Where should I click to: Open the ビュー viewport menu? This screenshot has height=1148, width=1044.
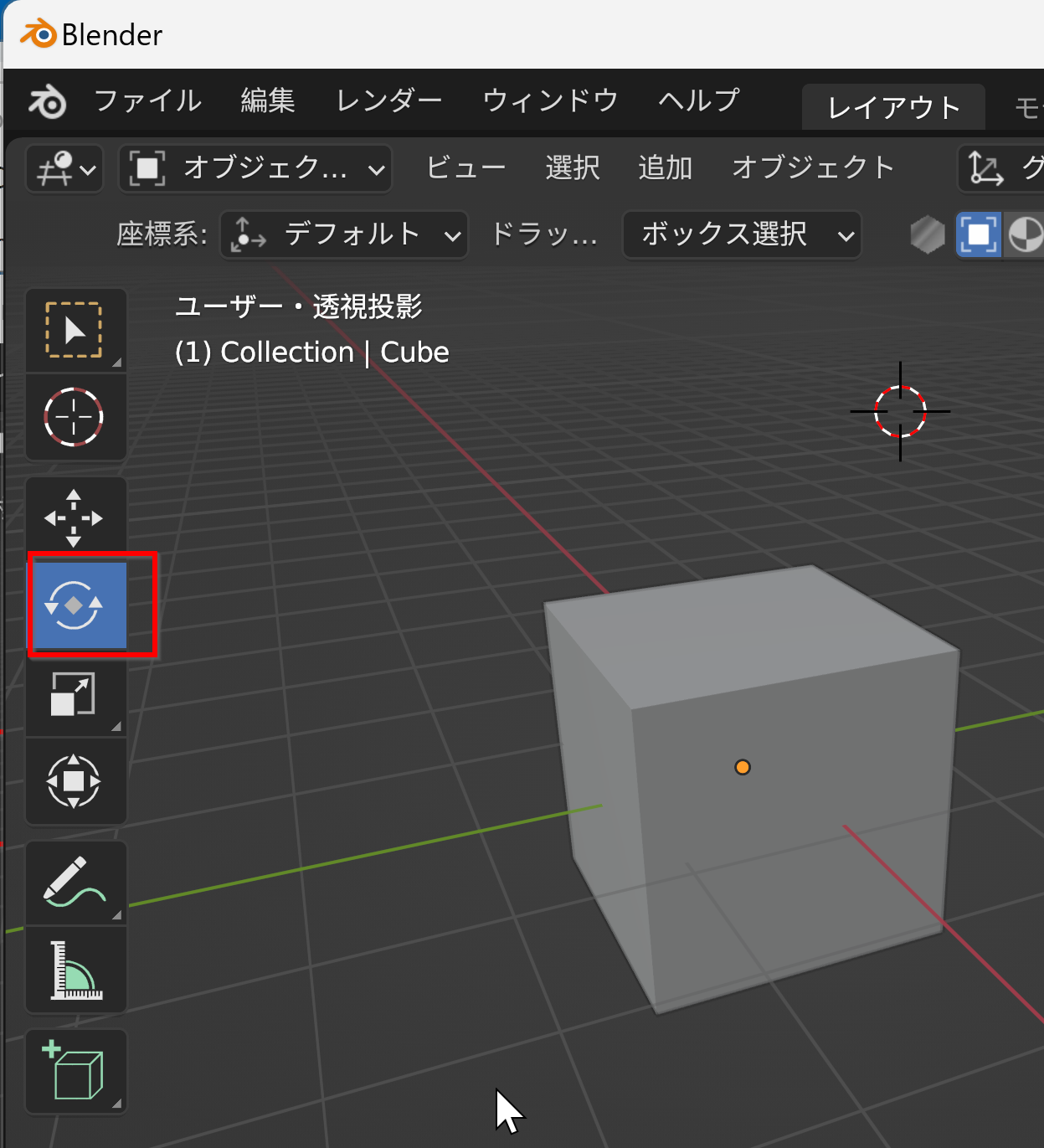pyautogui.click(x=466, y=168)
